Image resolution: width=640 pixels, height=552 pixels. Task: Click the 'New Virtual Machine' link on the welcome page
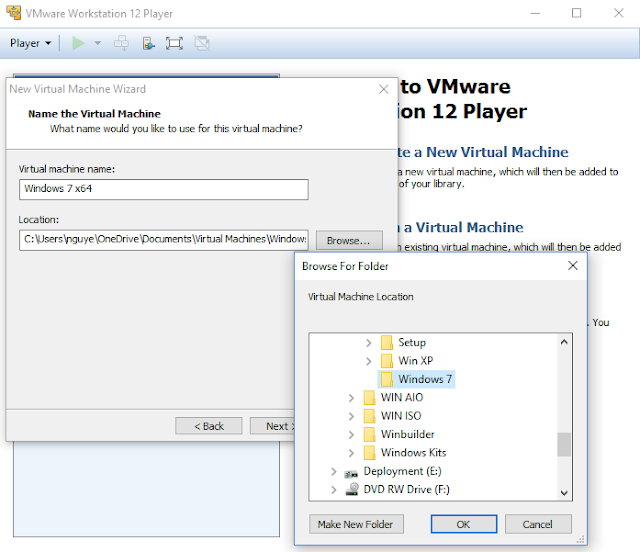click(x=497, y=152)
